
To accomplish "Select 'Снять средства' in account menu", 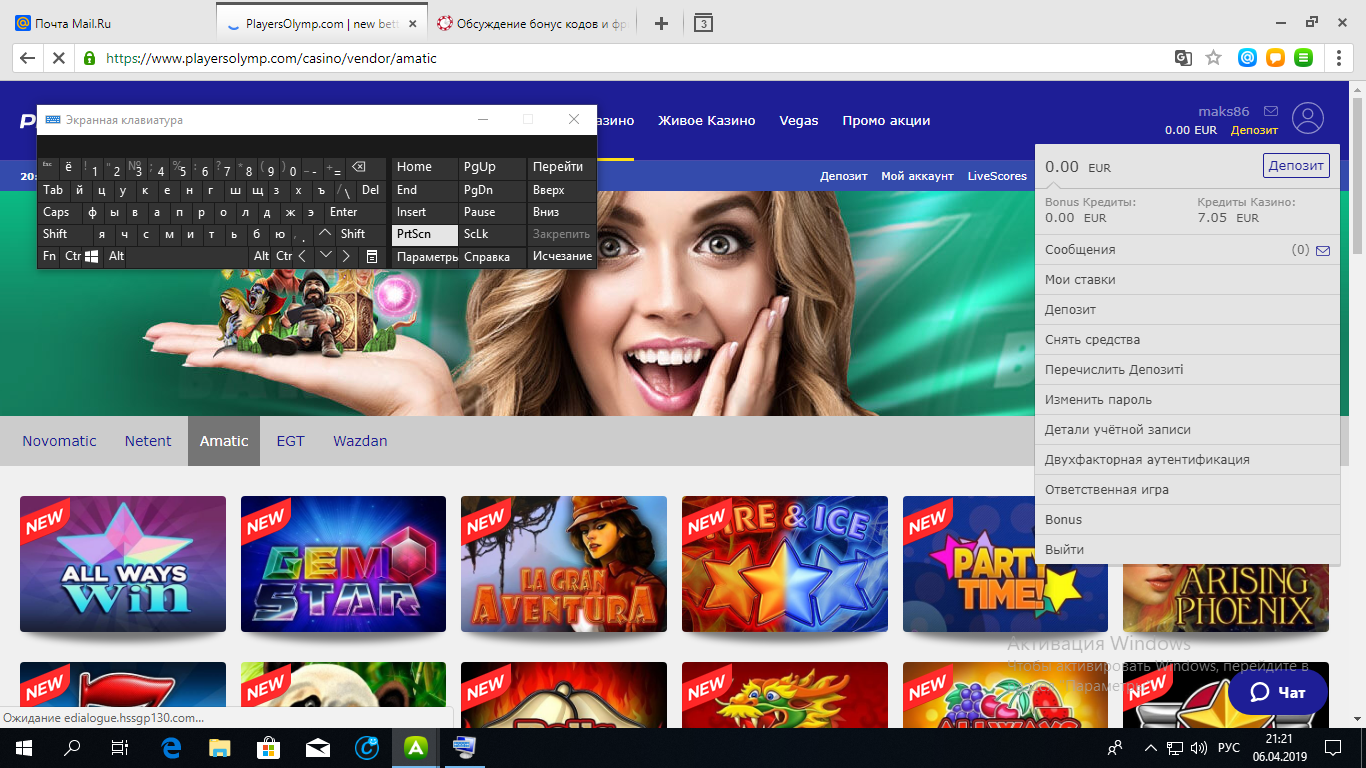I will (1092, 340).
